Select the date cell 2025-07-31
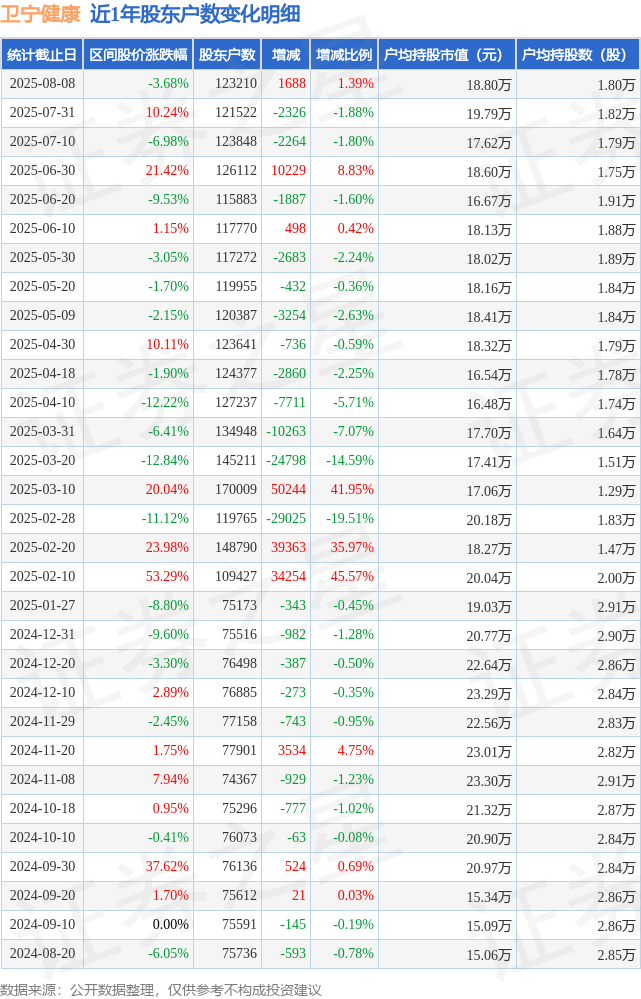The height and width of the screenshot is (999, 641). [x=42, y=113]
